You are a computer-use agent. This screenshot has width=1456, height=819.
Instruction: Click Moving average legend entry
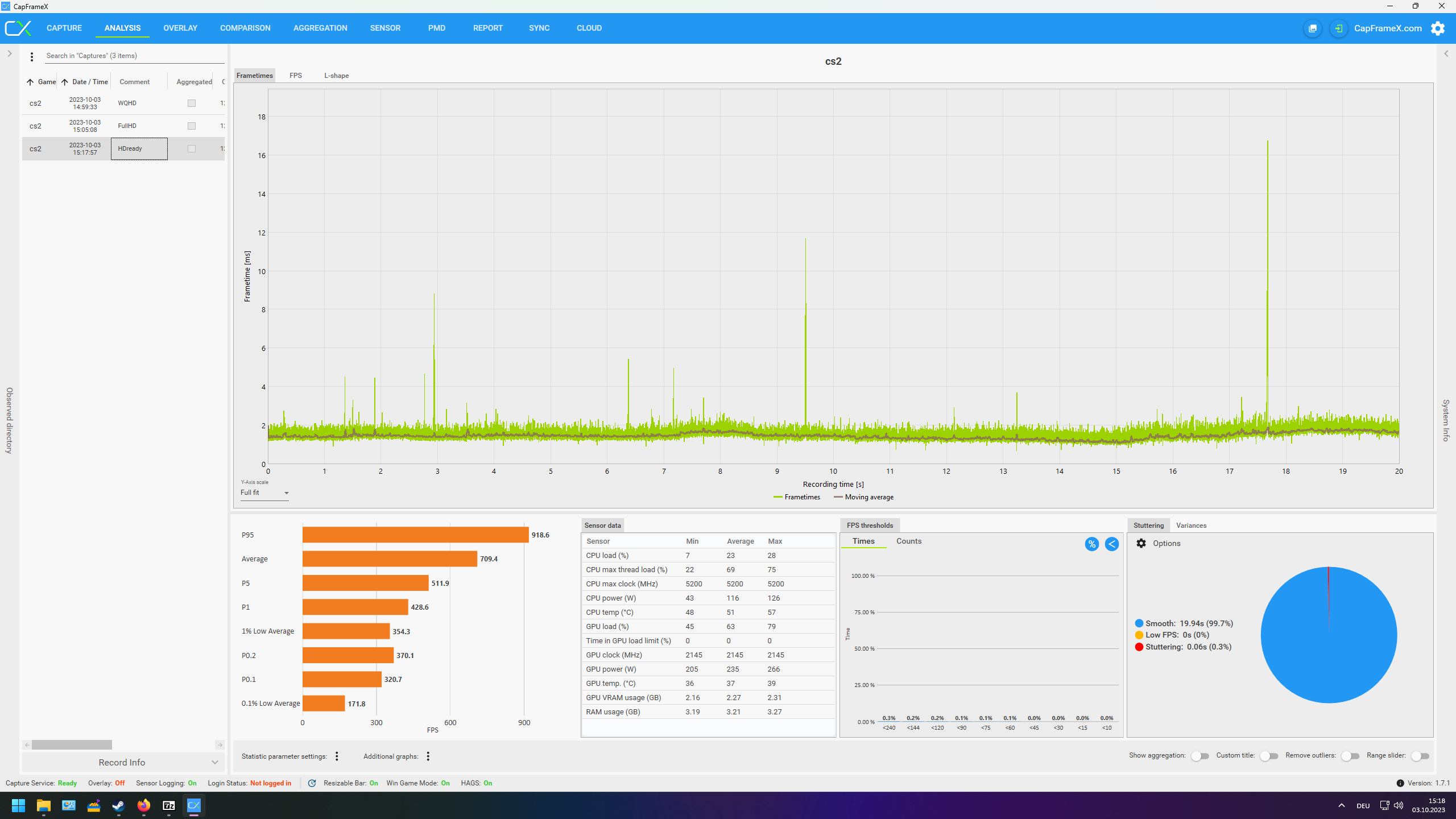tap(863, 497)
